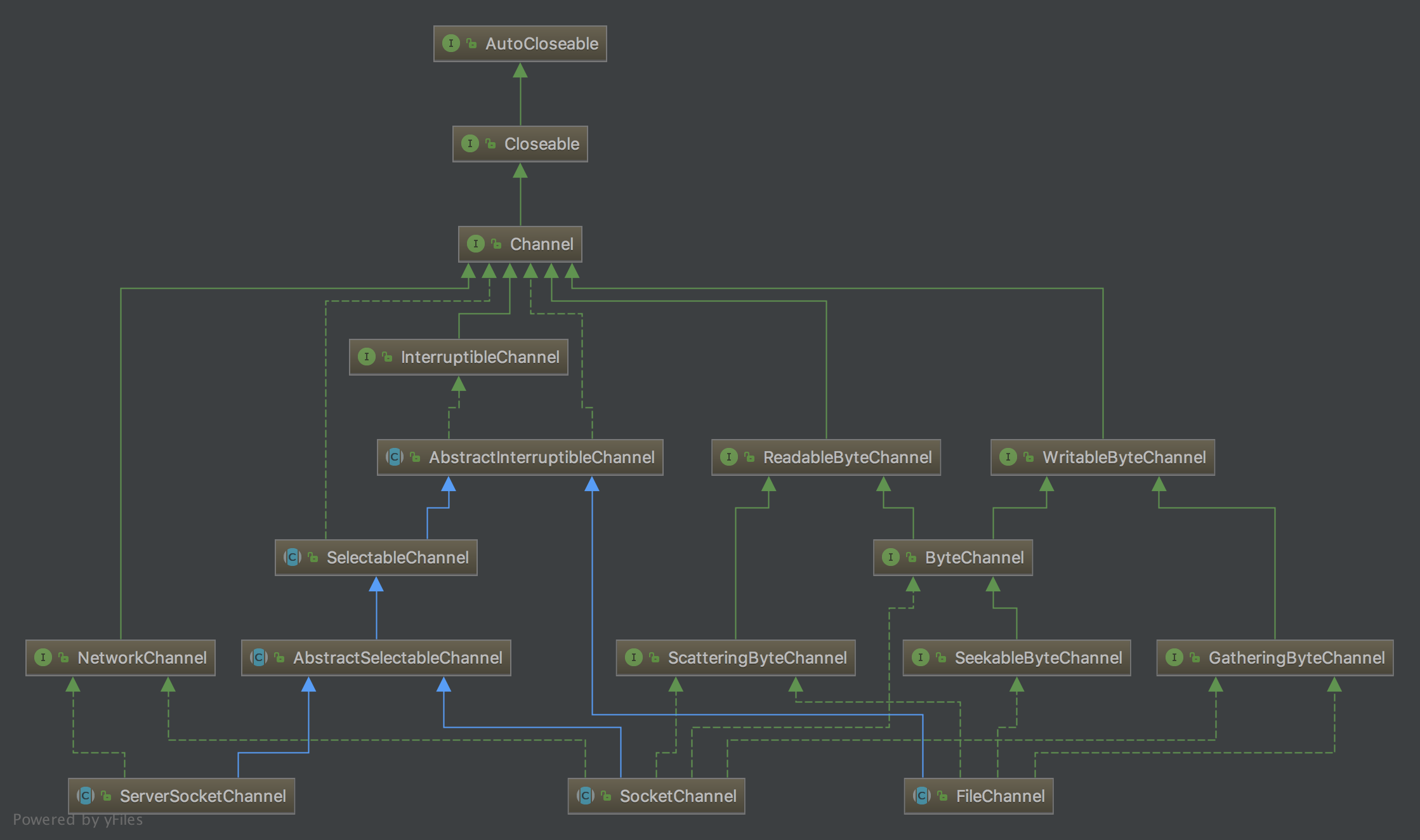Click the interface icon beside Closeable
This screenshot has height=840, width=1420.
(470, 143)
